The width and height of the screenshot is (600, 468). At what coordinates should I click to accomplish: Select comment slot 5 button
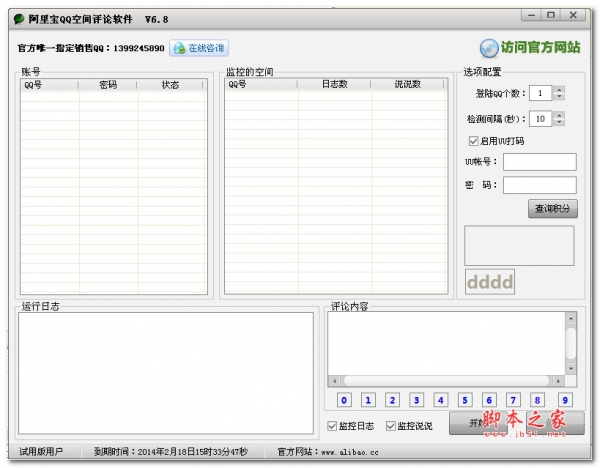[465, 400]
